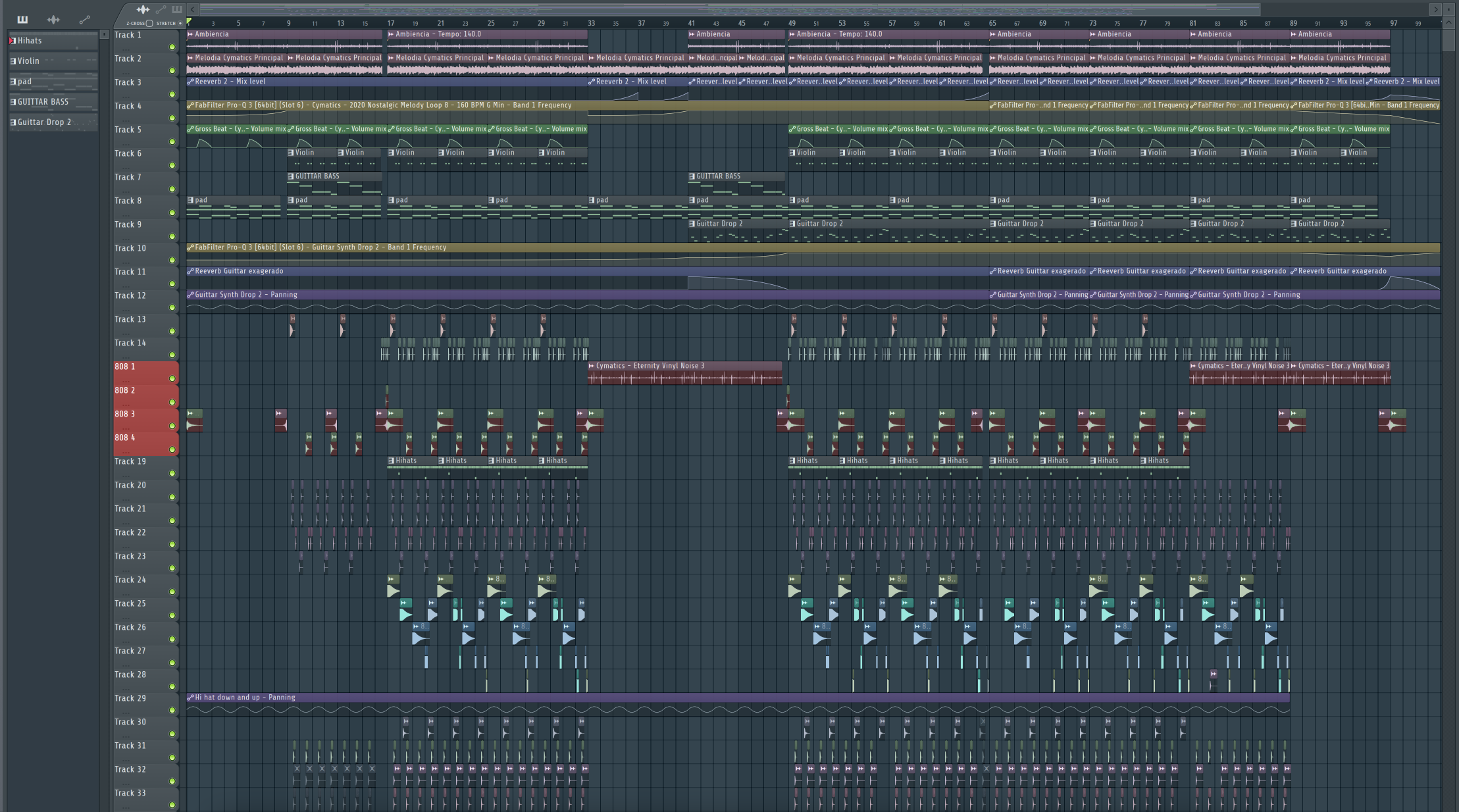Select Guittar Drop 2 pattern in picker

[53, 122]
